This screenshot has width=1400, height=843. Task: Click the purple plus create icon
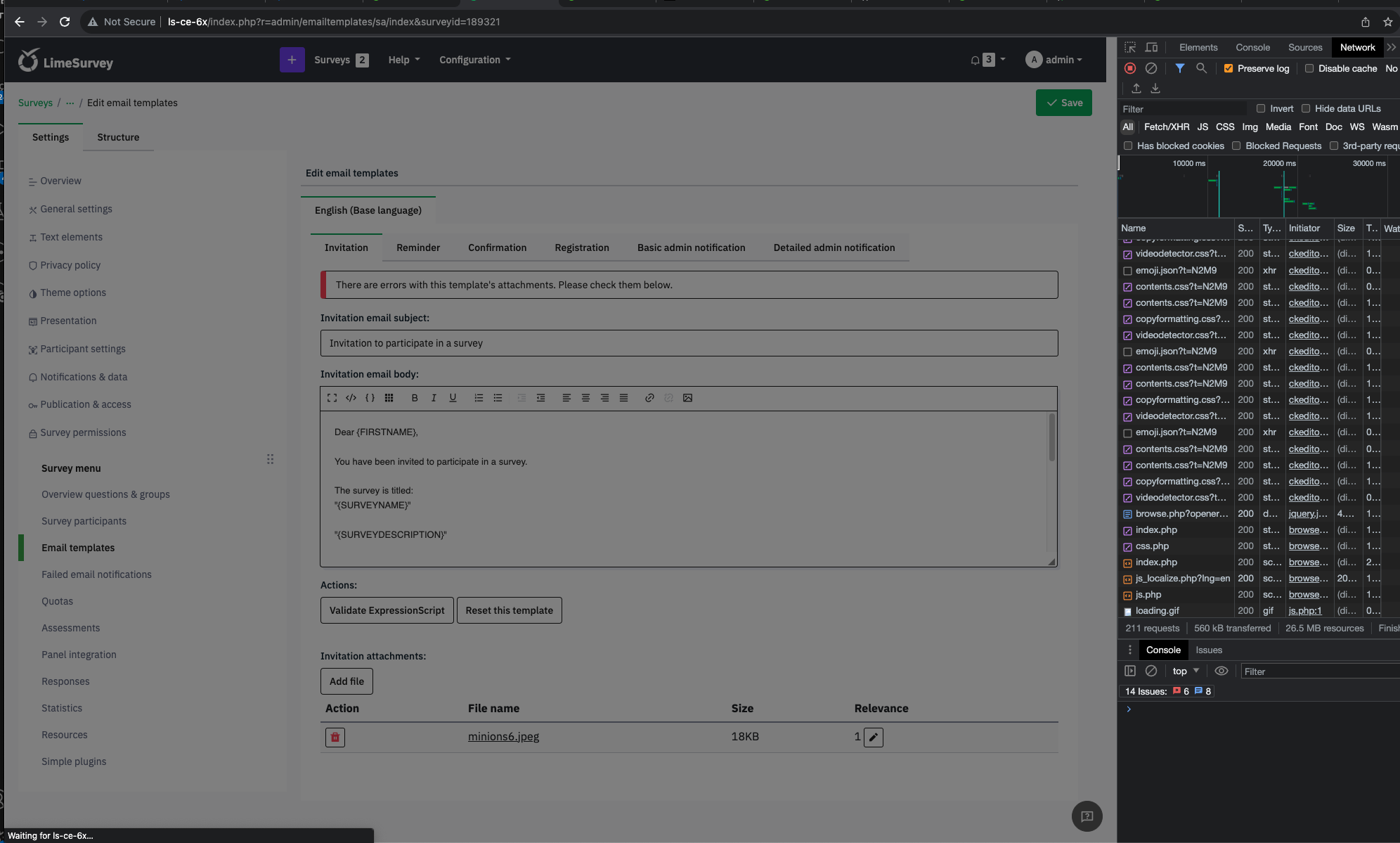coord(292,60)
